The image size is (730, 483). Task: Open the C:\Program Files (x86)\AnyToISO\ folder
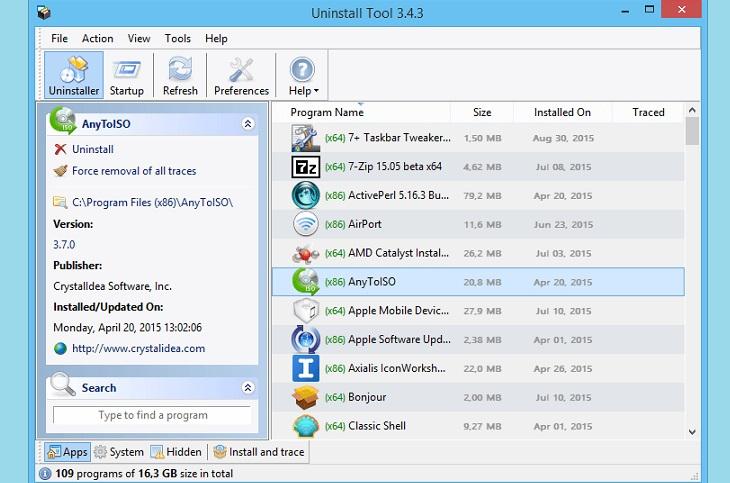click(x=152, y=203)
